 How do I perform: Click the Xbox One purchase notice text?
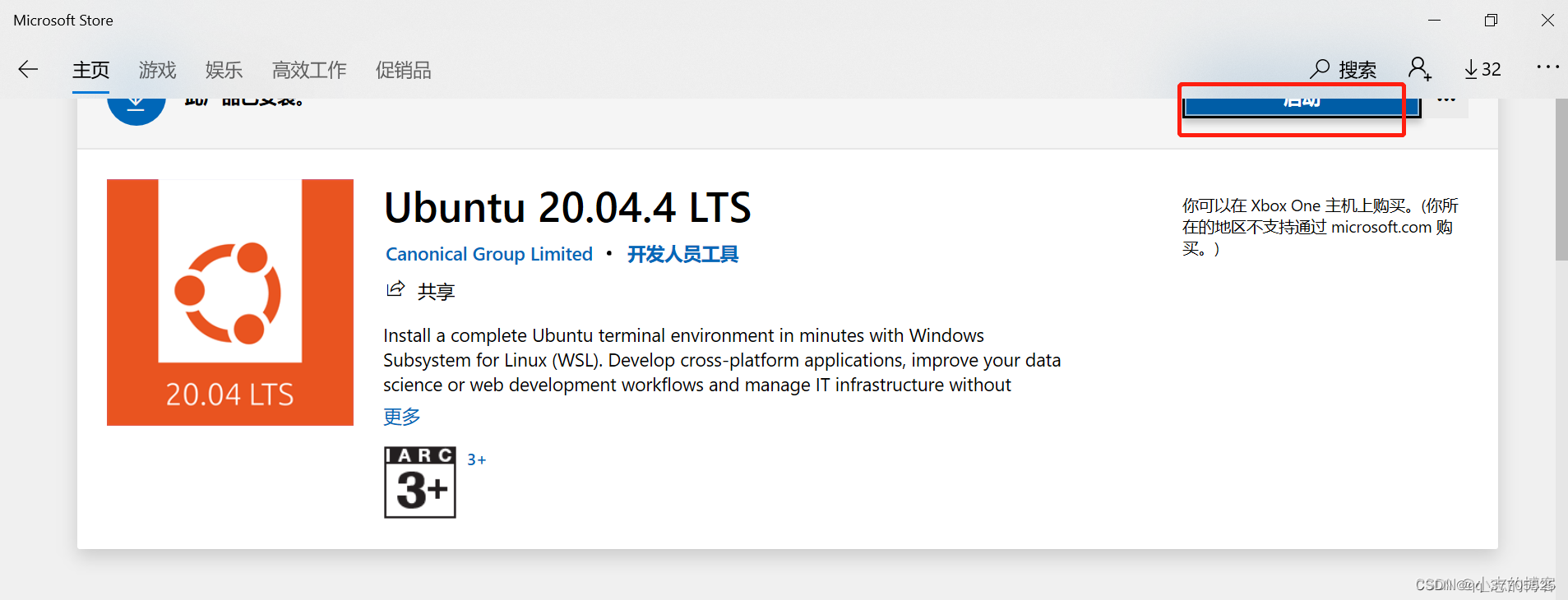[x=1320, y=227]
